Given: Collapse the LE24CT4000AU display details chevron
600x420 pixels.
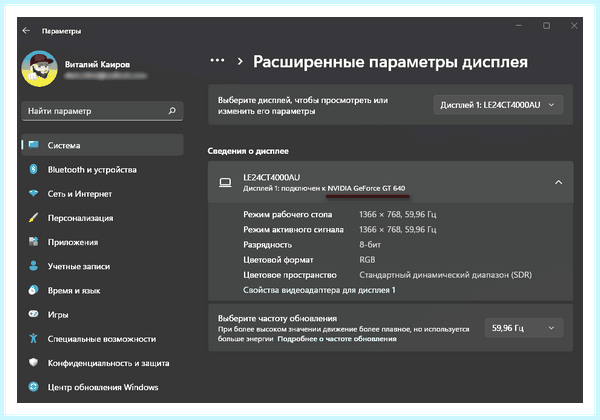Looking at the screenshot, I should pos(558,182).
